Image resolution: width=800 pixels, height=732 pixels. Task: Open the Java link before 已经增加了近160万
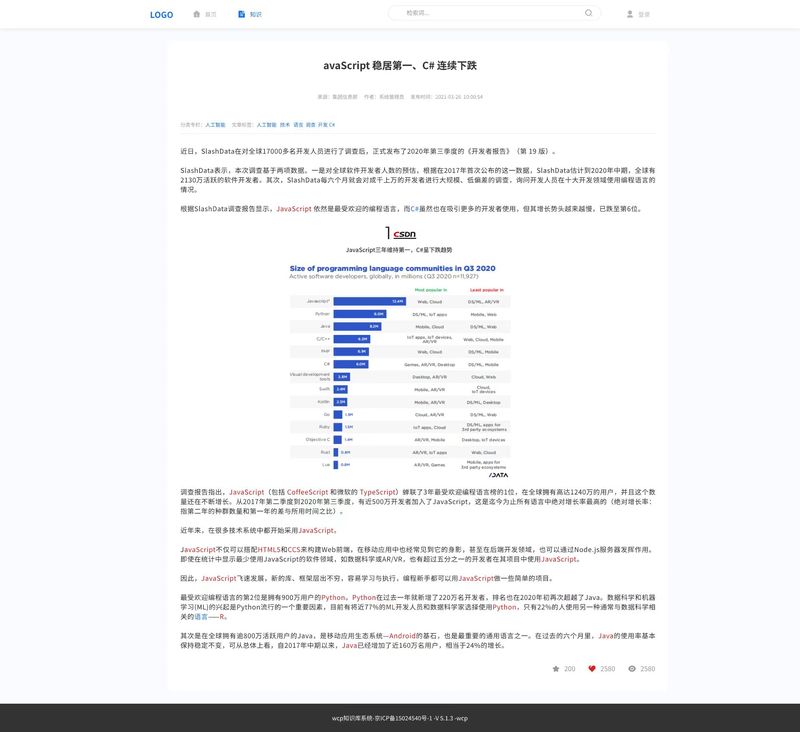349,645
